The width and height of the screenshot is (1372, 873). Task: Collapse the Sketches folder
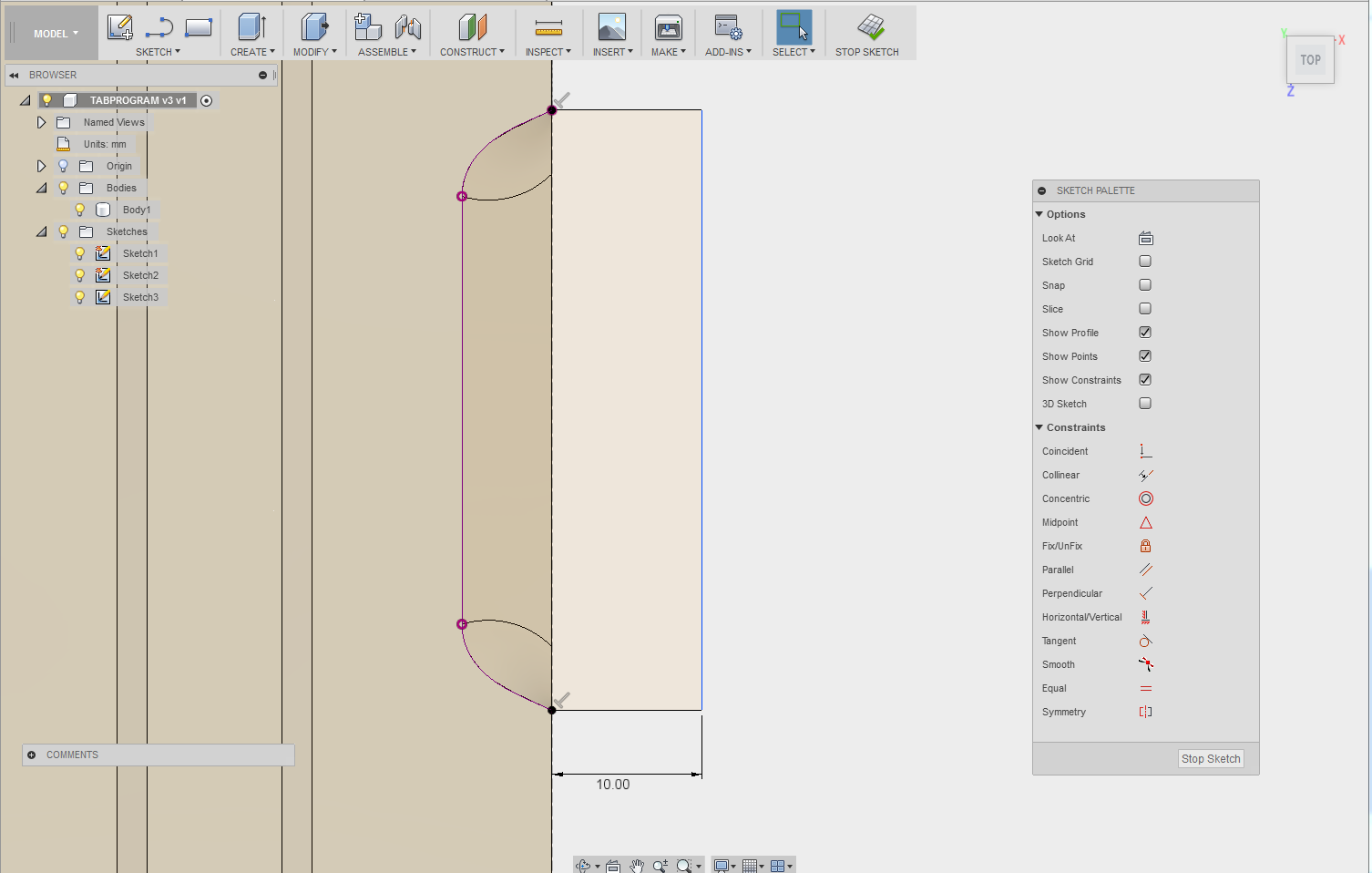[x=41, y=231]
